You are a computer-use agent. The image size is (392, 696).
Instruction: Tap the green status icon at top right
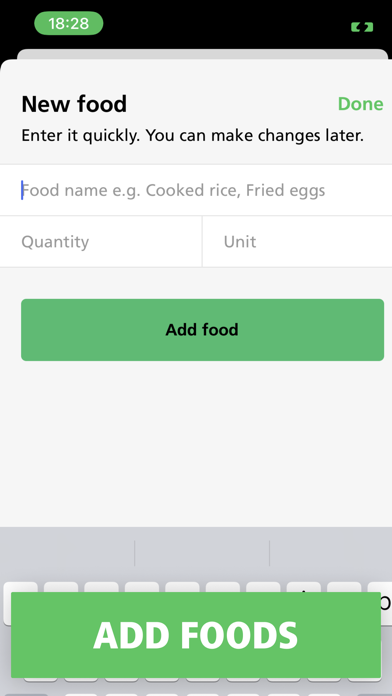[x=362, y=28]
